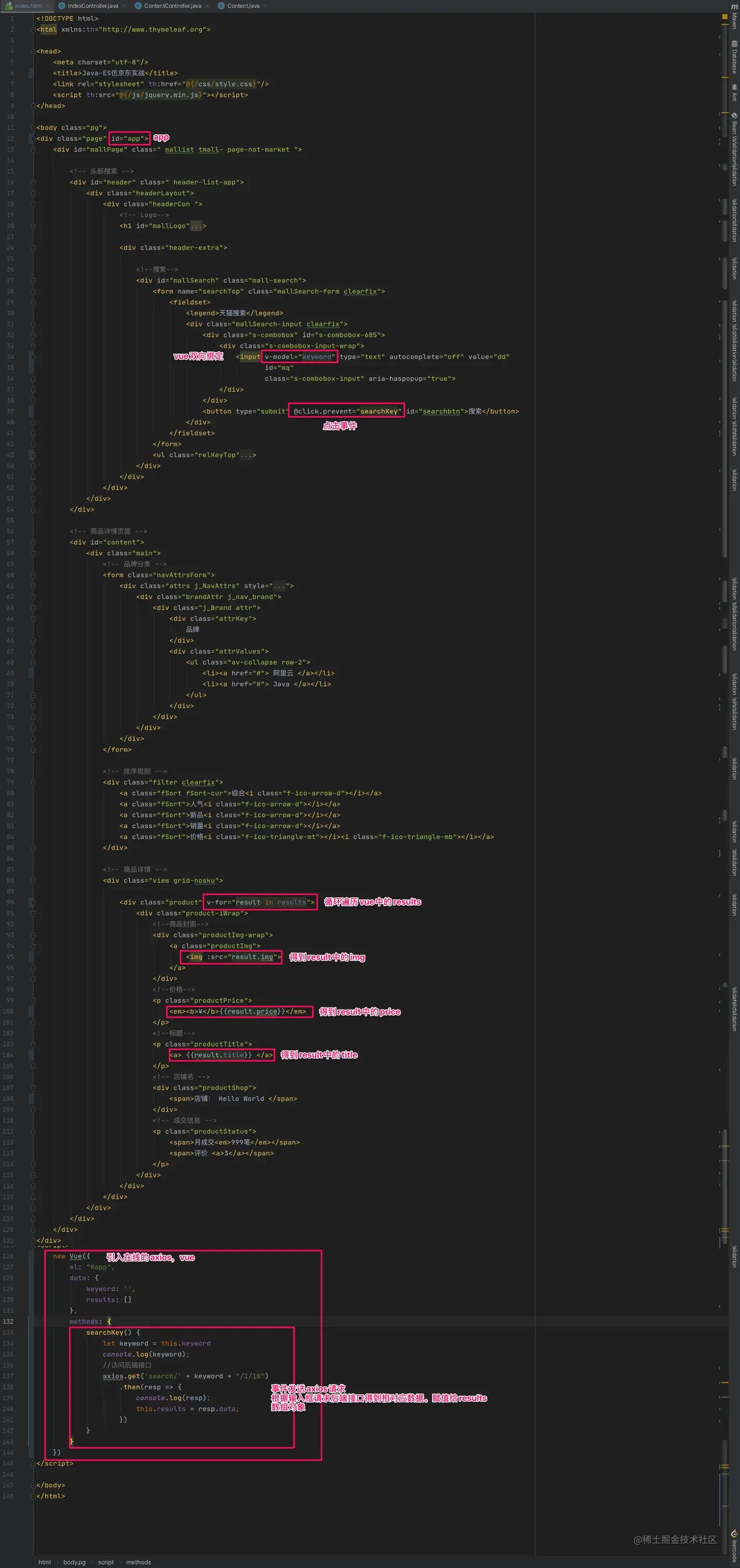740x1568 pixels.
Task: Click the axios.get call on line 137
Action: [185, 1376]
